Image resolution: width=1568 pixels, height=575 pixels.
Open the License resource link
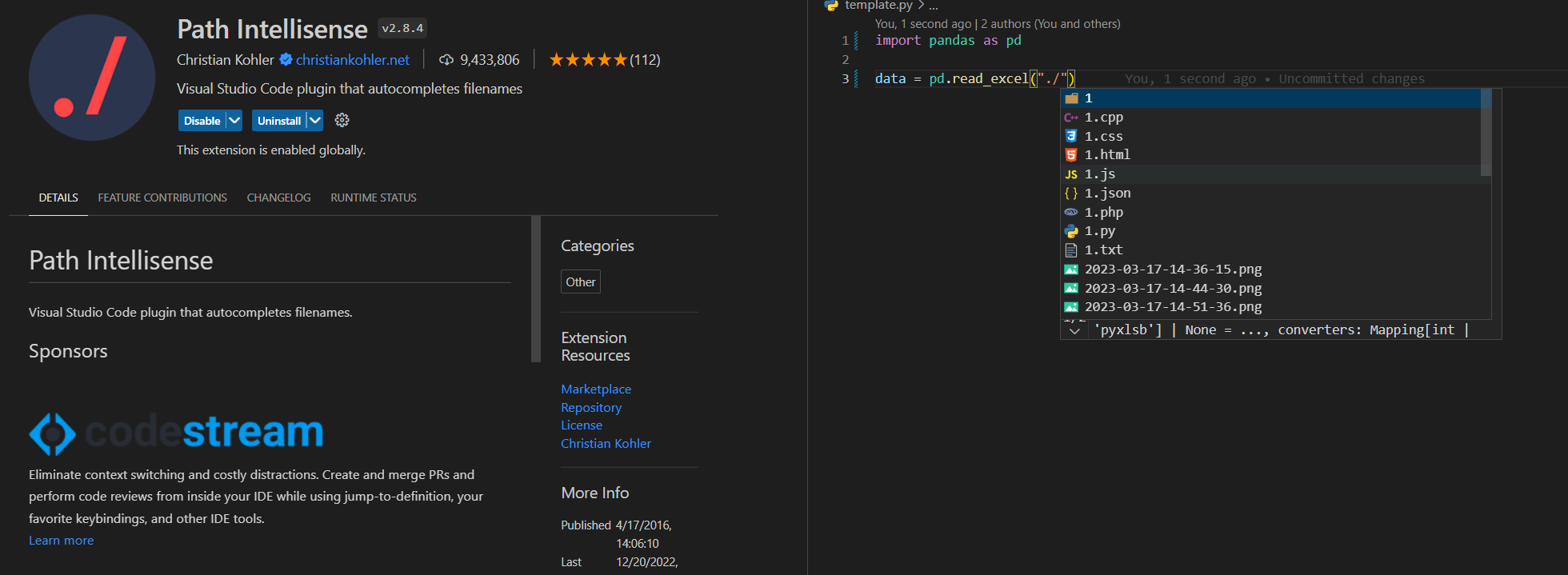pyautogui.click(x=582, y=425)
